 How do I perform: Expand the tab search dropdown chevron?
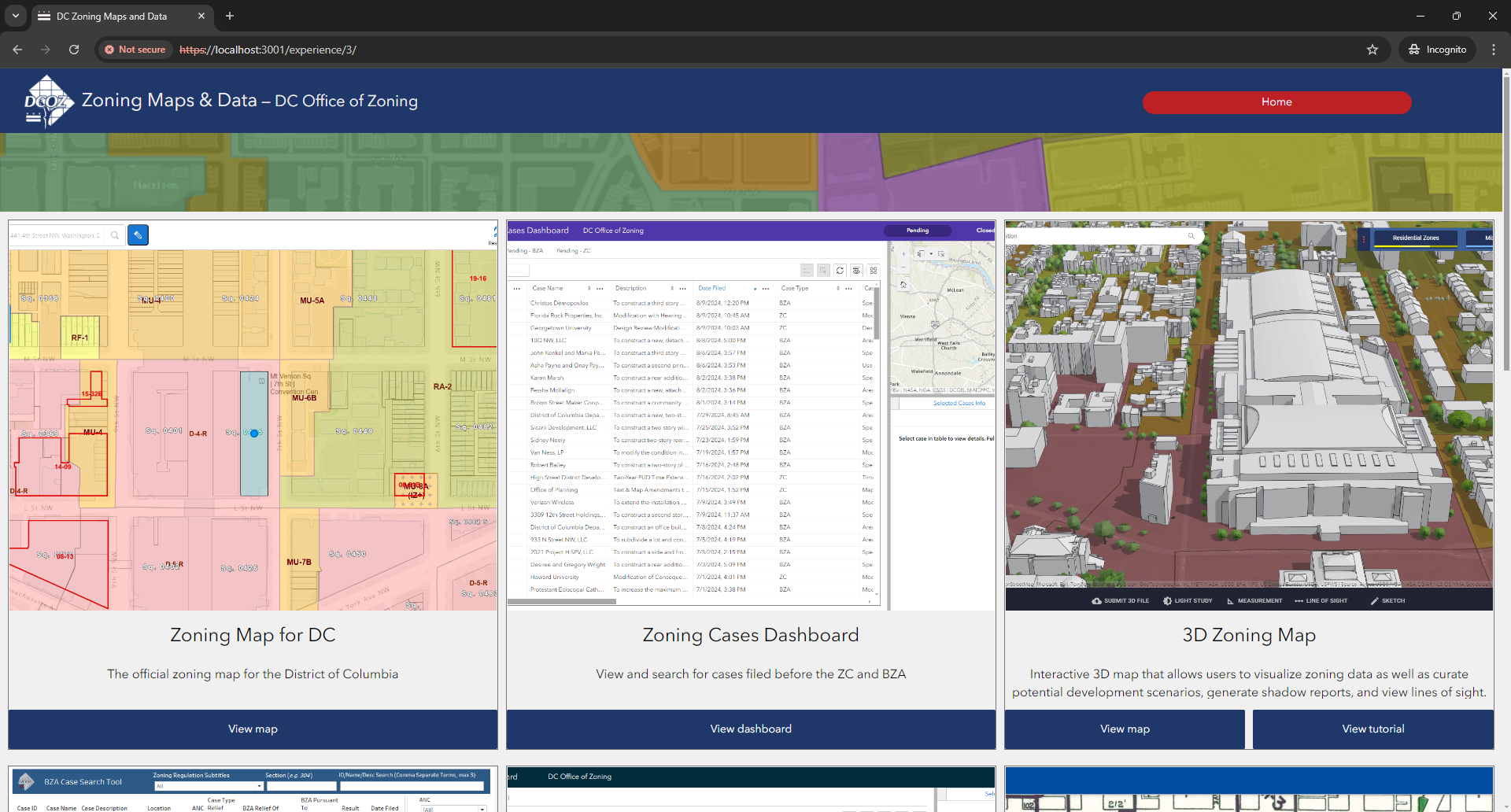click(x=16, y=16)
